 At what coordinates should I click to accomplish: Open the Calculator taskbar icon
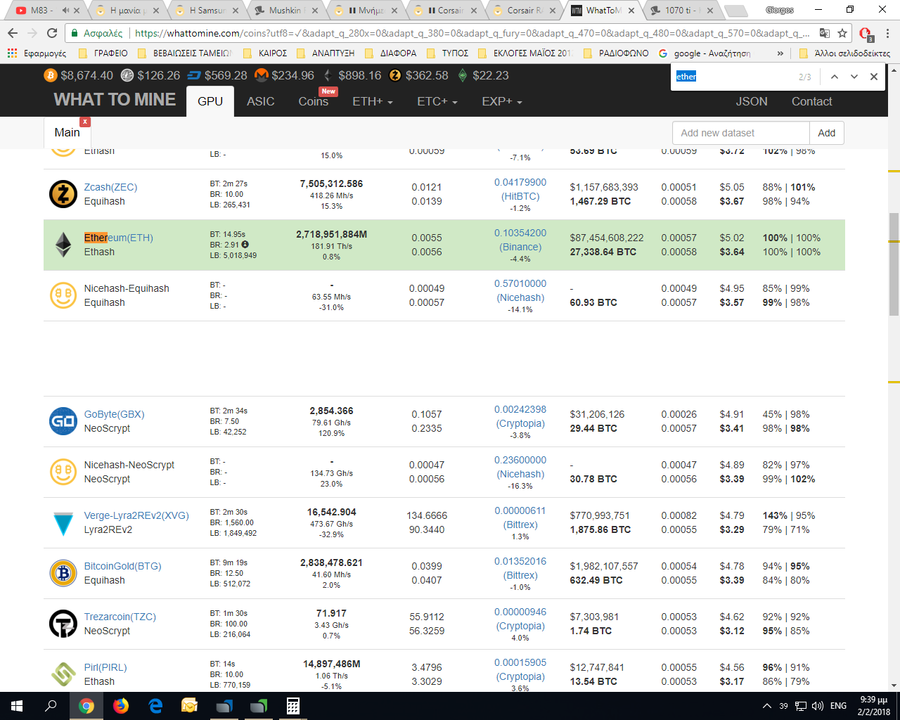[293, 706]
